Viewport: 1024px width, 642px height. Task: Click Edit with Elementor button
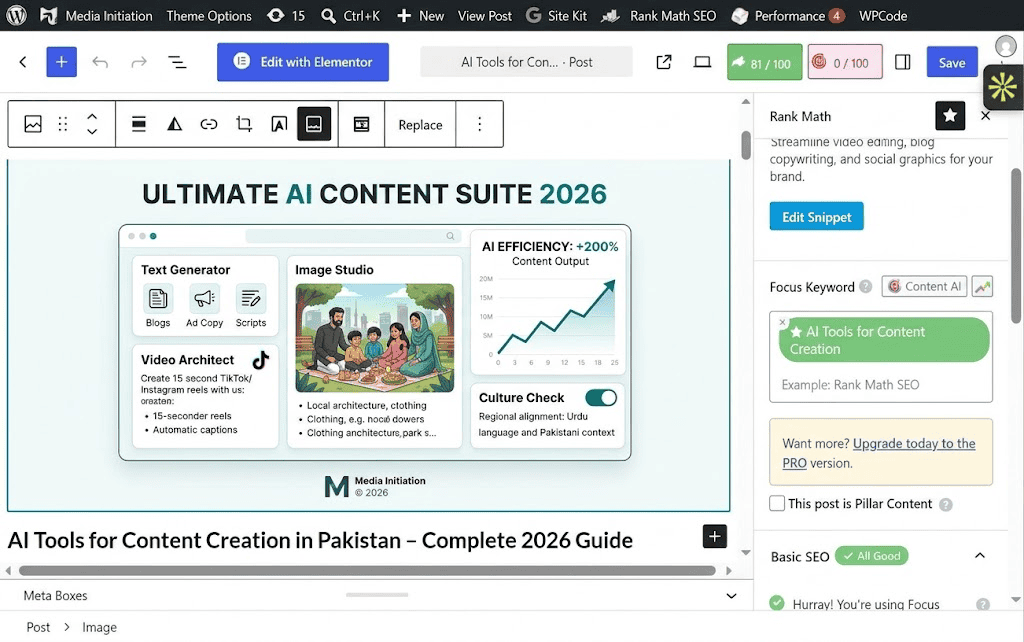point(303,62)
